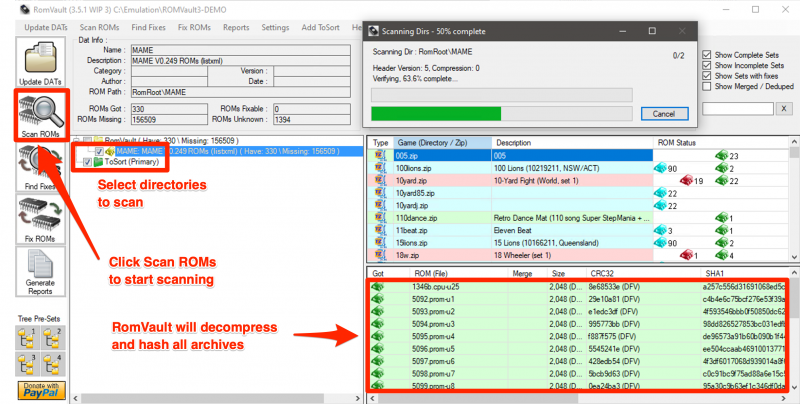
Task: Click the empty upper progress bar in dialog
Action: pos(502,95)
